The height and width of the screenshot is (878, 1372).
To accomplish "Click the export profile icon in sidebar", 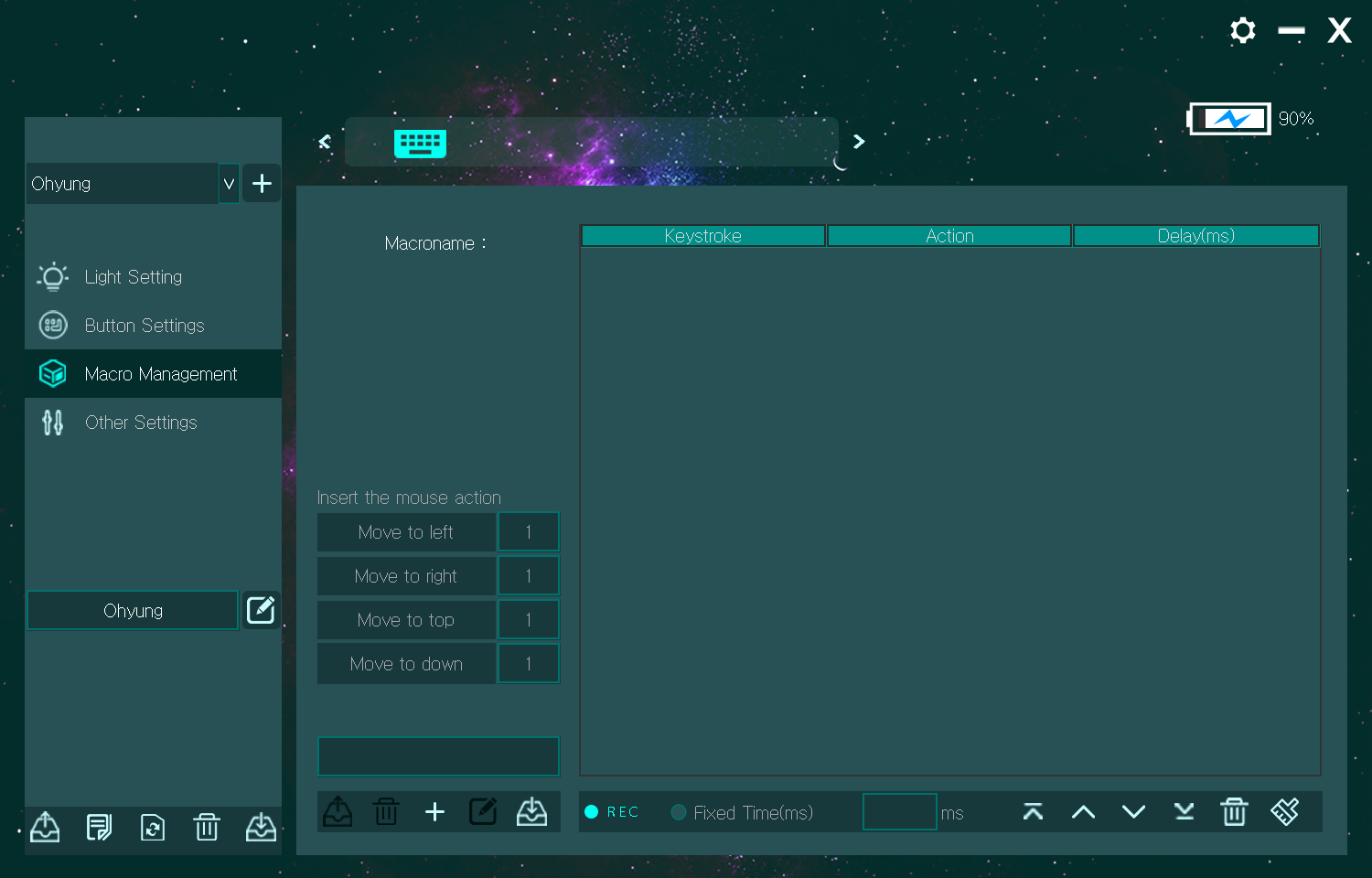I will point(45,828).
